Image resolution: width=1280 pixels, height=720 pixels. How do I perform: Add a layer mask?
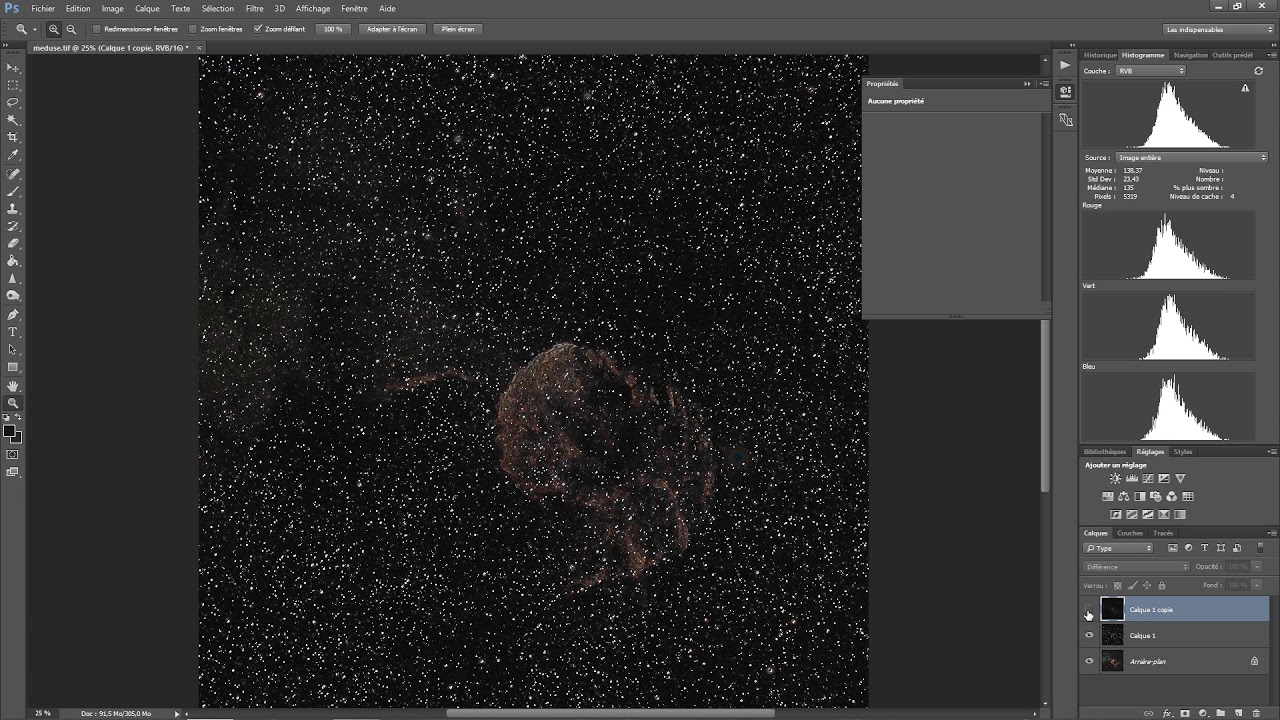click(1185, 713)
